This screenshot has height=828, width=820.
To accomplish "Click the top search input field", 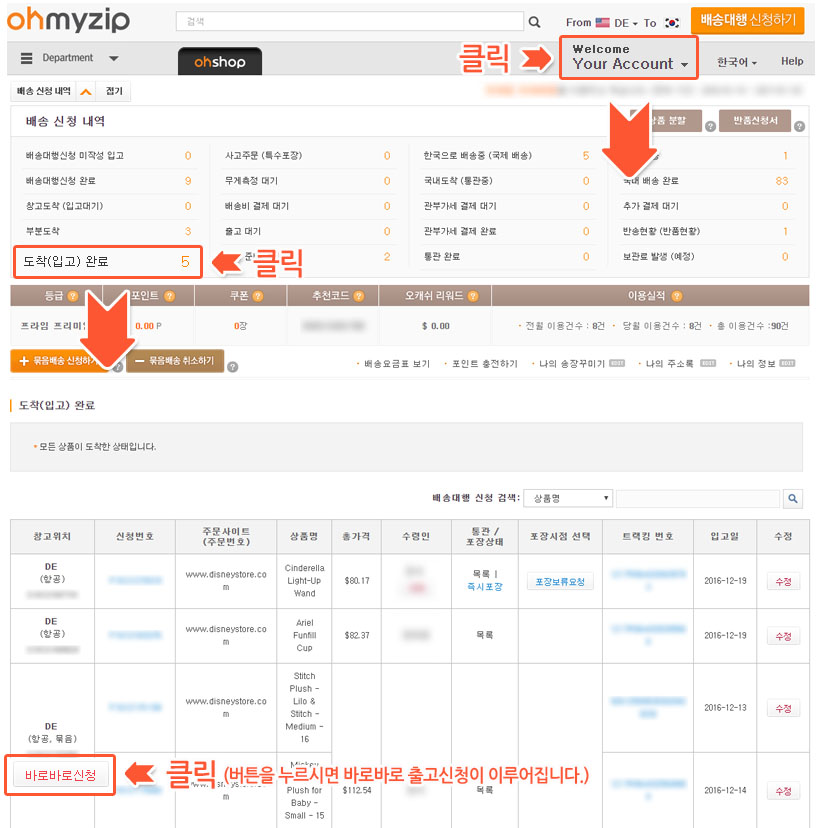I will (349, 22).
